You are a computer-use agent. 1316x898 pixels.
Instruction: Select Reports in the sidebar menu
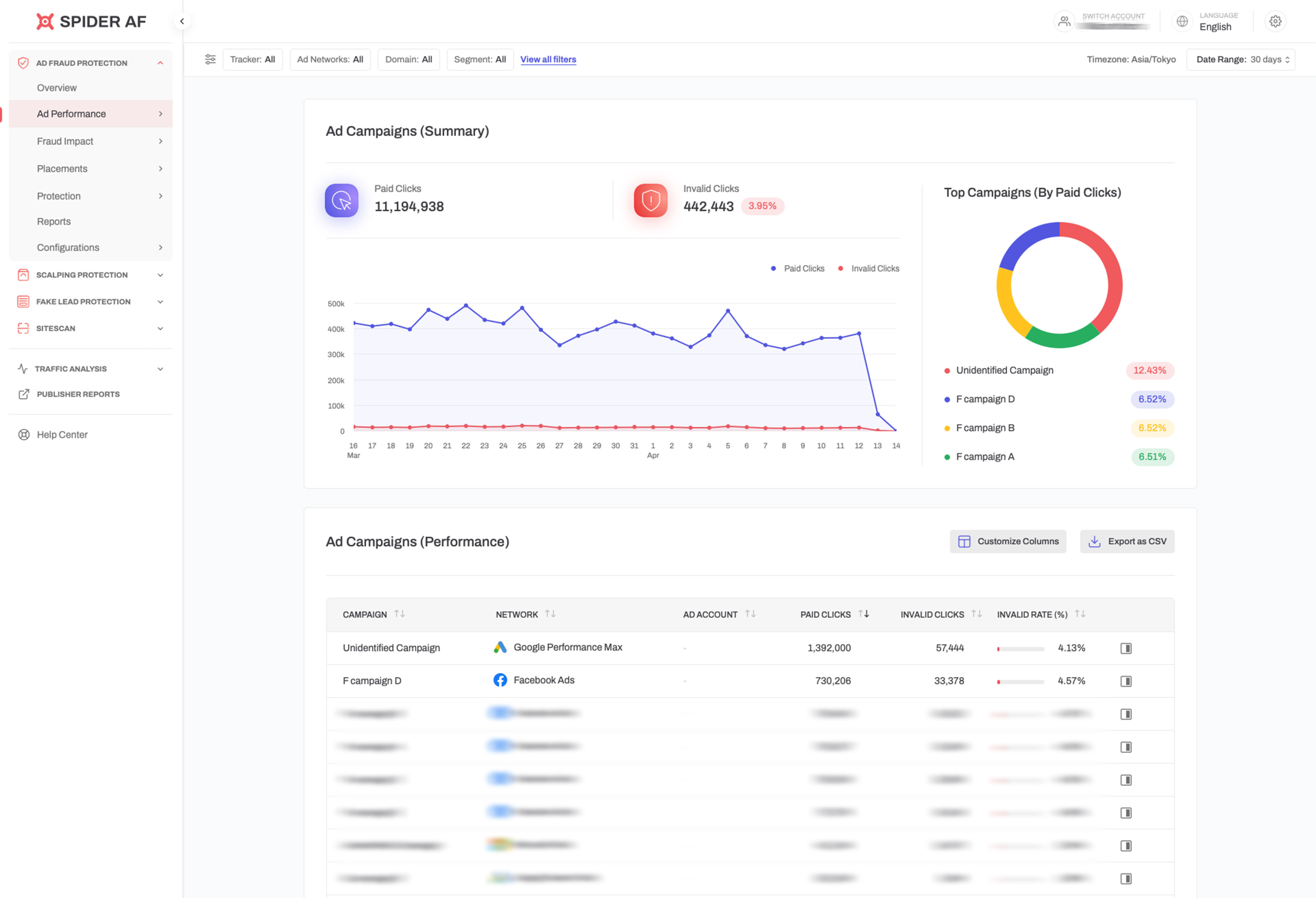pos(54,221)
